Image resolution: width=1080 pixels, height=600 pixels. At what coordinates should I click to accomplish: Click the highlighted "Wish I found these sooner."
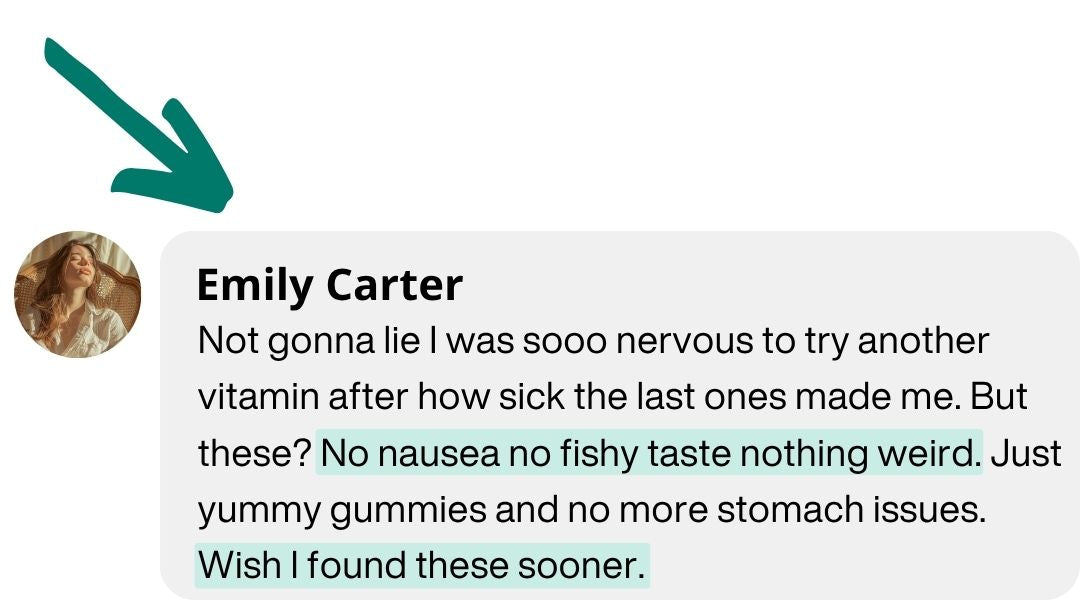(421, 566)
